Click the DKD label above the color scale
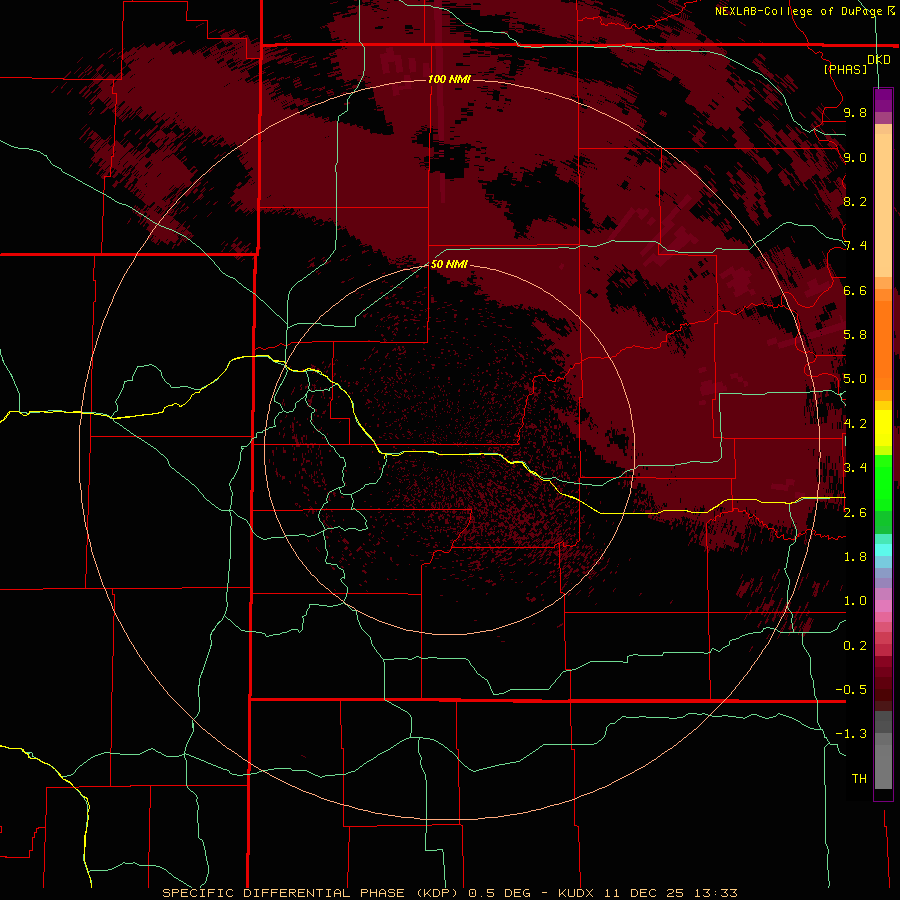900x900 pixels. pos(879,60)
